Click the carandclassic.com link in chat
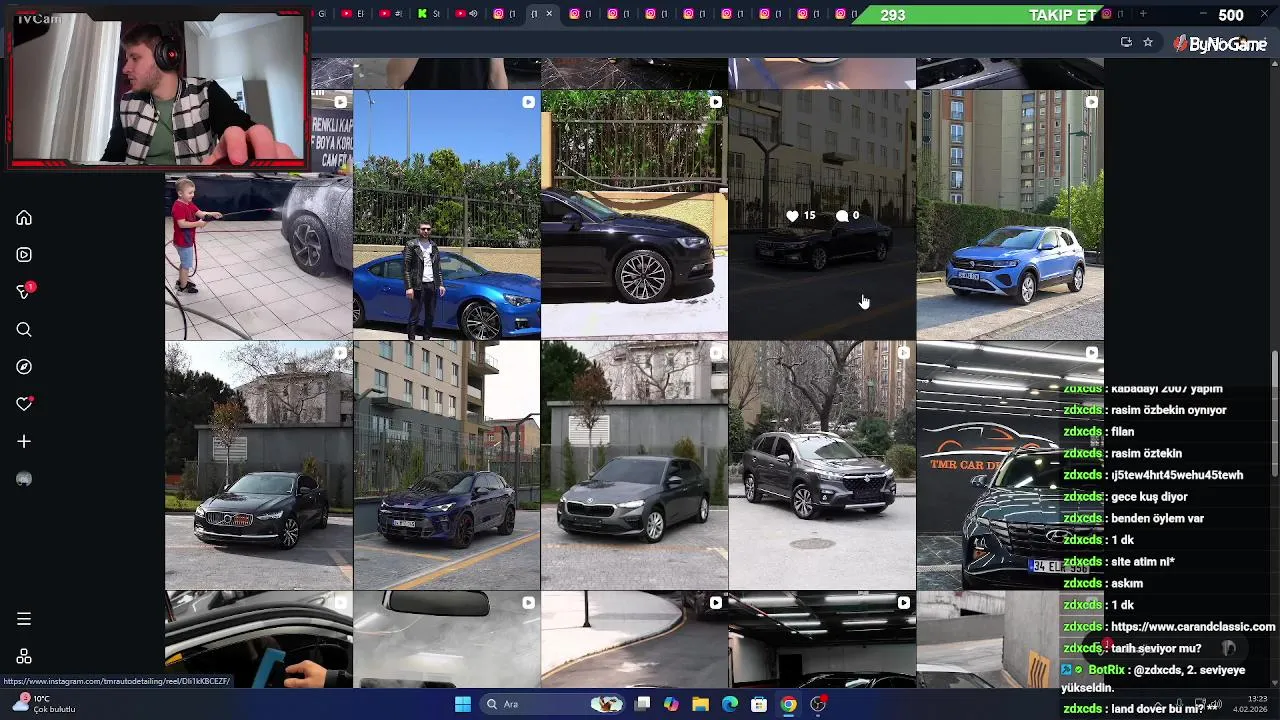The height and width of the screenshot is (720, 1280). pos(1193,626)
